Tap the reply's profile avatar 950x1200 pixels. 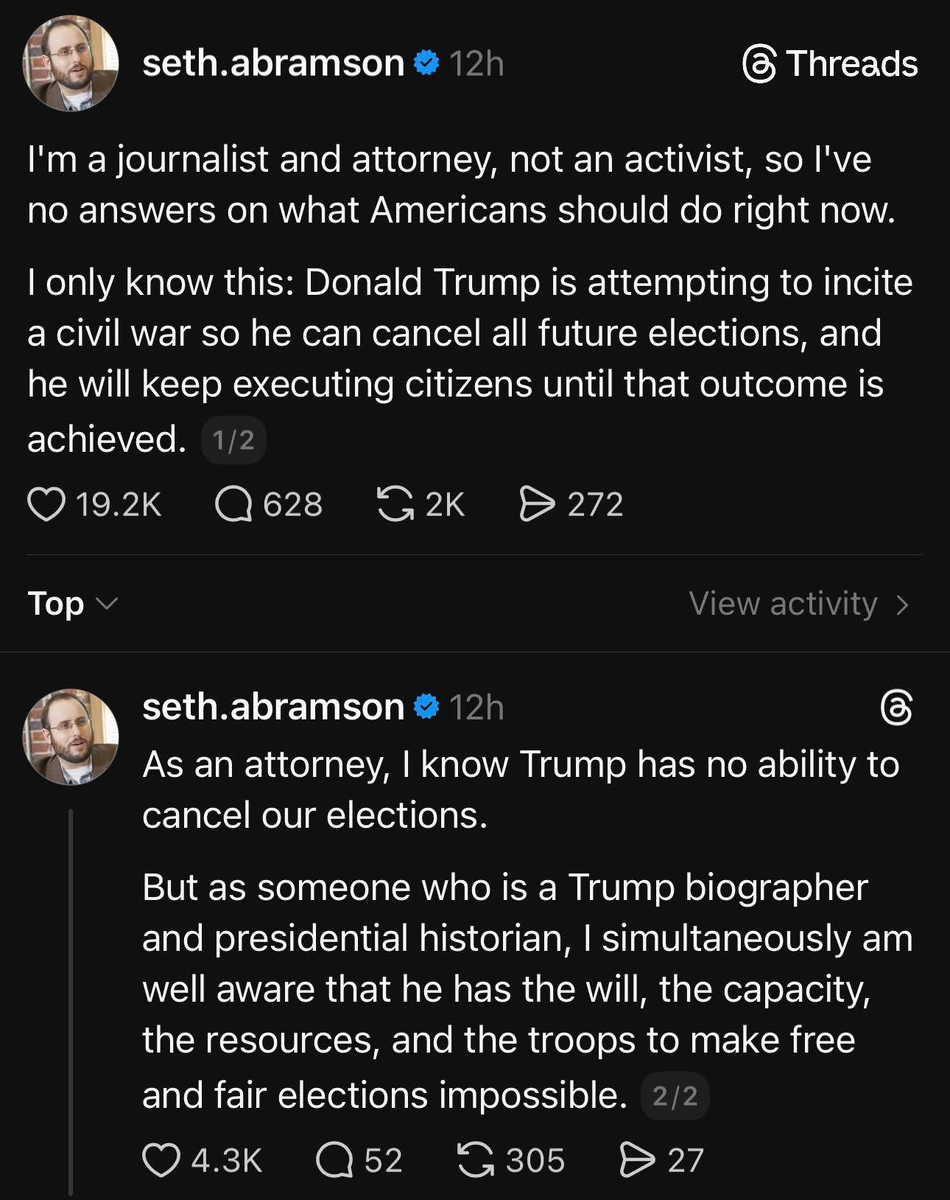[x=71, y=737]
